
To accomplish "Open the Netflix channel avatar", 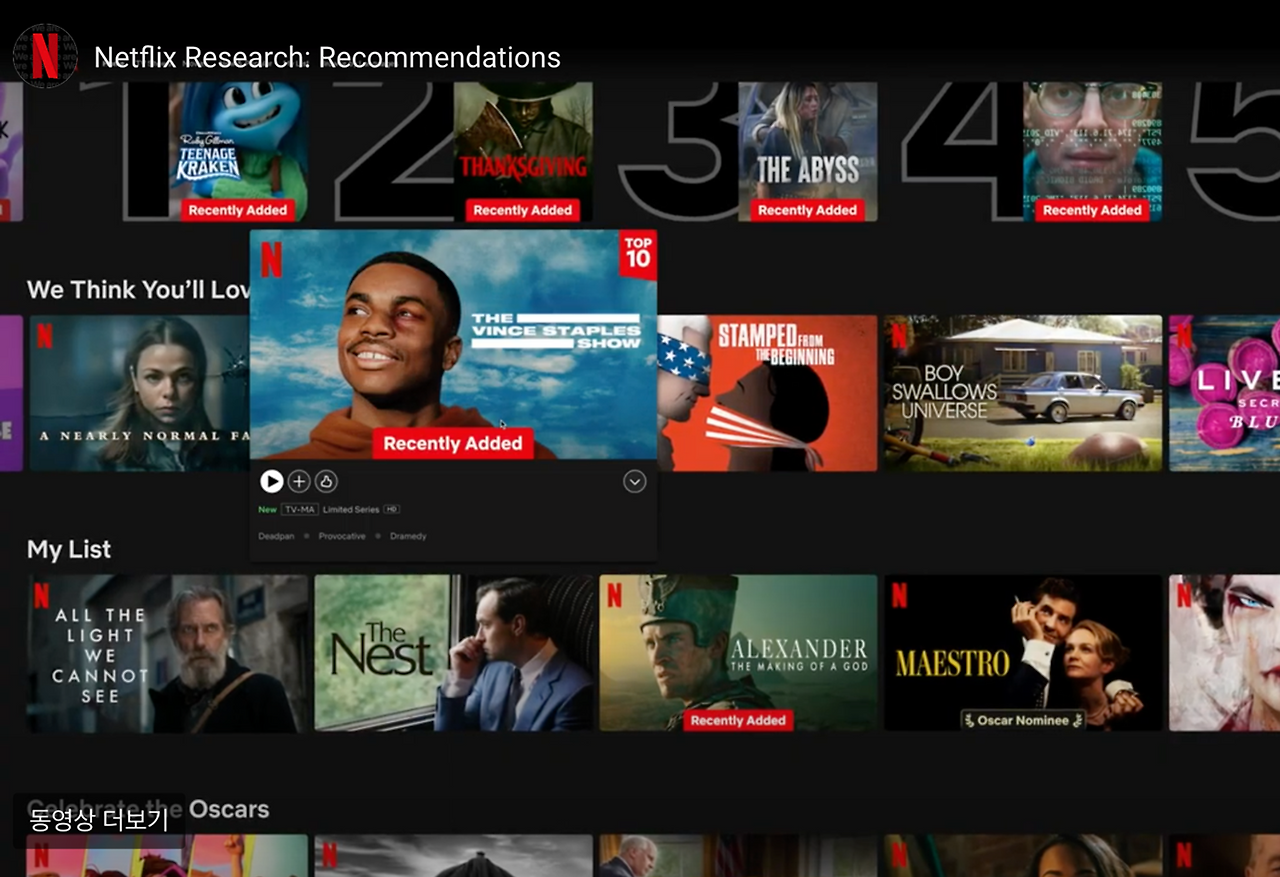I will pyautogui.click(x=45, y=56).
